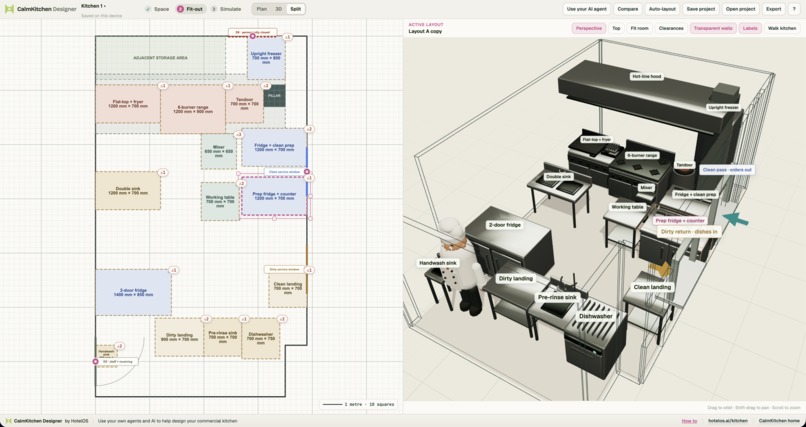Go to the Simulate step

coord(226,9)
